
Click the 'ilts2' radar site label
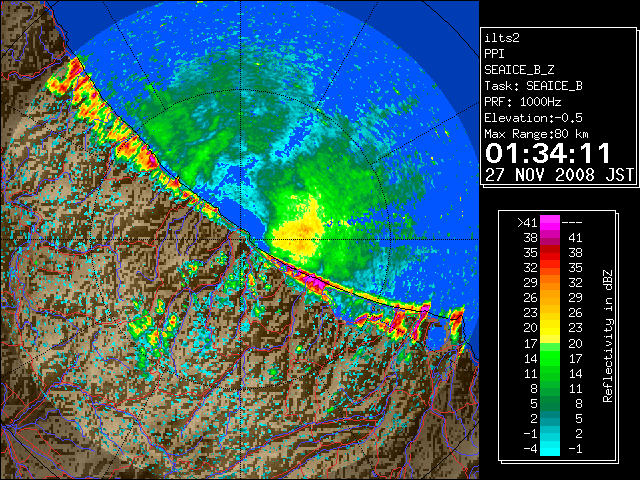pos(502,38)
